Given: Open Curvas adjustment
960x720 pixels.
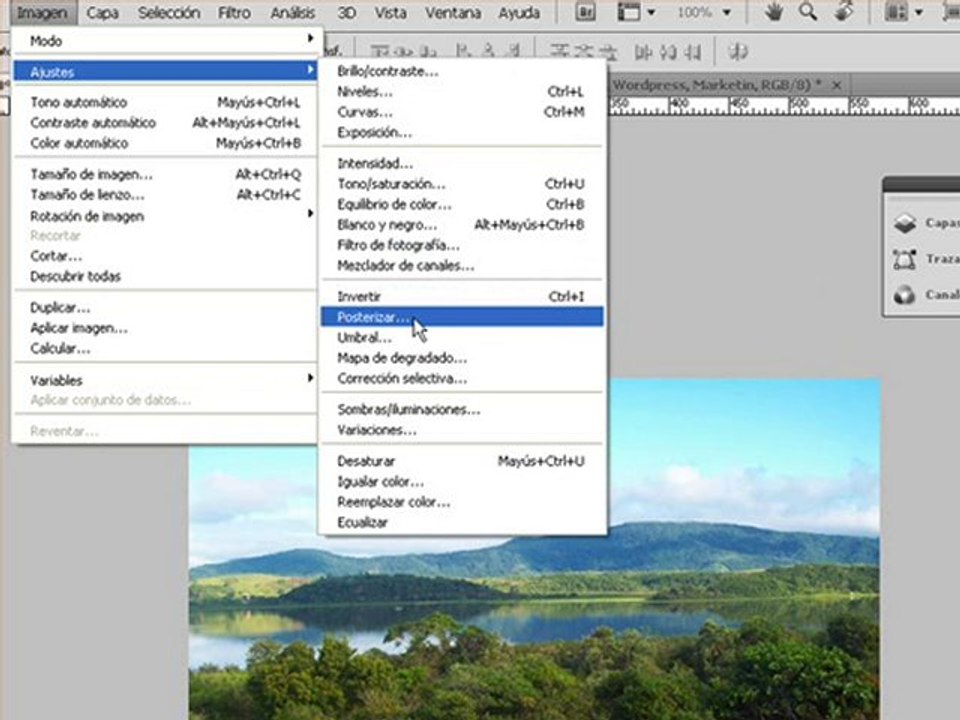Looking at the screenshot, I should pos(462,112).
